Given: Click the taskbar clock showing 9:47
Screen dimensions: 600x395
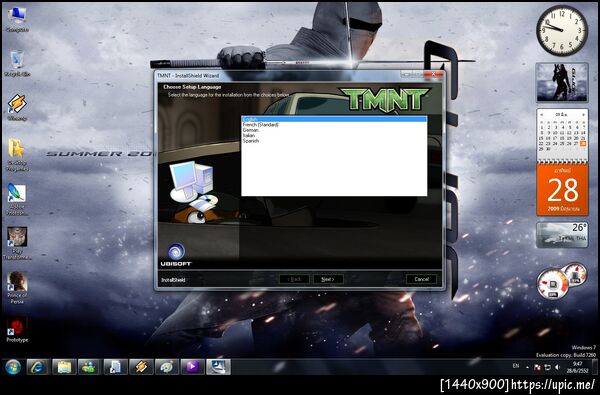Looking at the screenshot, I should 578,367.
